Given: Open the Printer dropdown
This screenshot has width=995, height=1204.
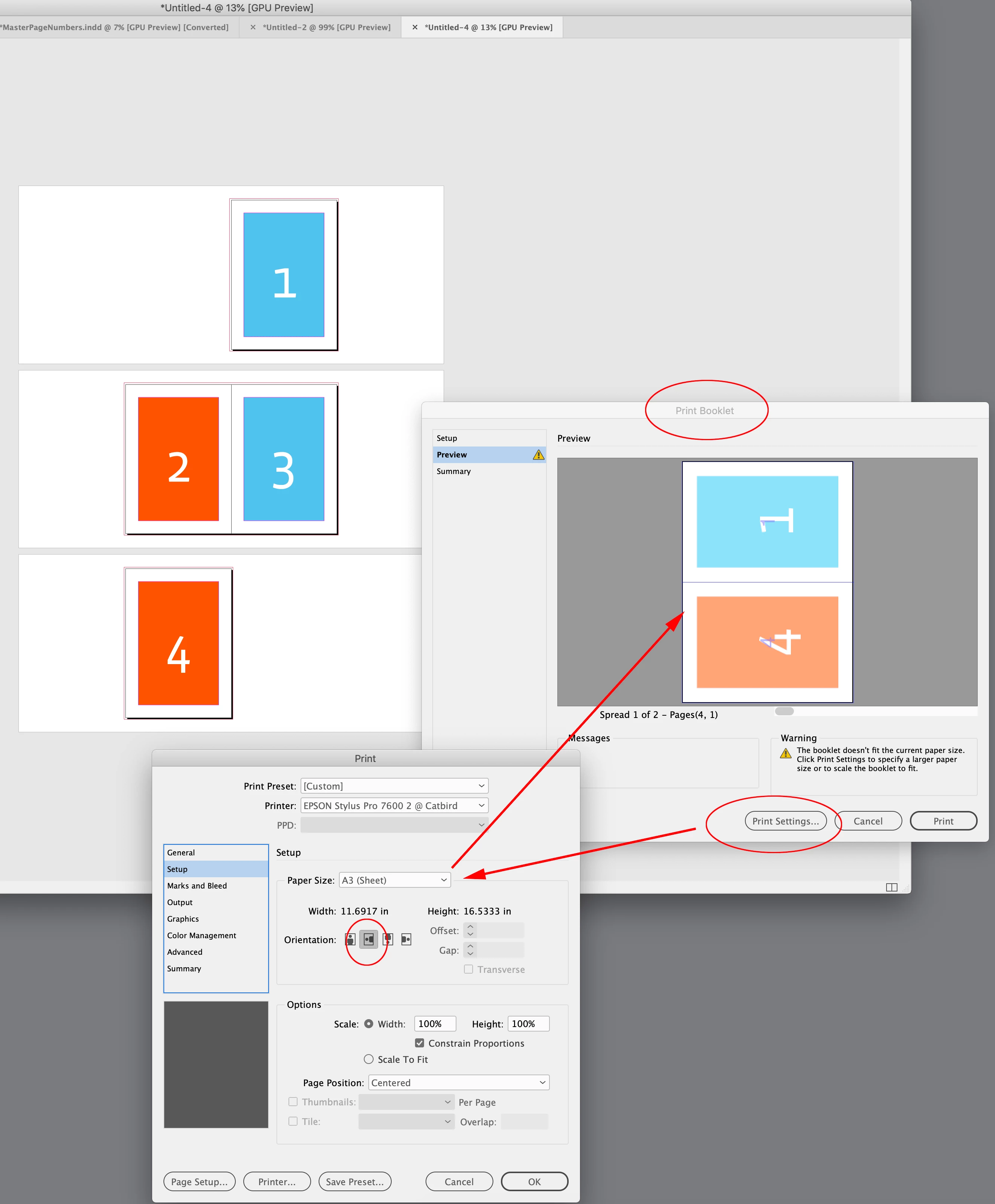Looking at the screenshot, I should [394, 805].
